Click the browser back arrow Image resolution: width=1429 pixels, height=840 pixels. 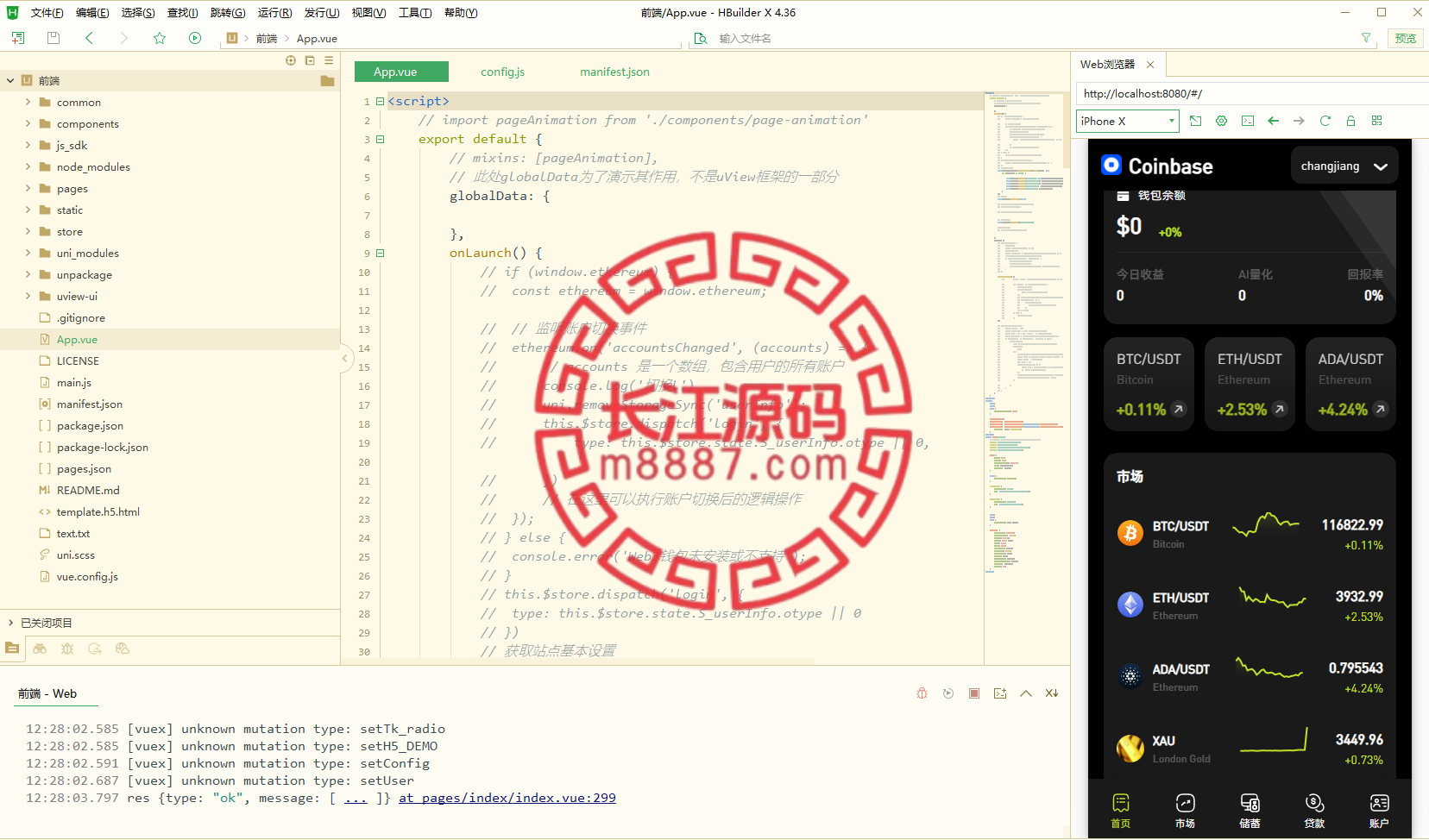[1274, 121]
